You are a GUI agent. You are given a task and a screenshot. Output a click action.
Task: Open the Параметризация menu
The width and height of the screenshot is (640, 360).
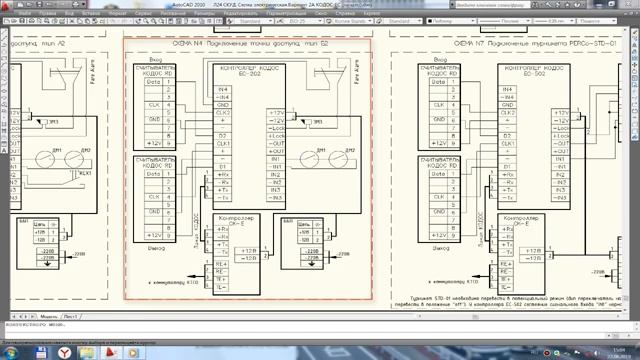coord(286,13)
